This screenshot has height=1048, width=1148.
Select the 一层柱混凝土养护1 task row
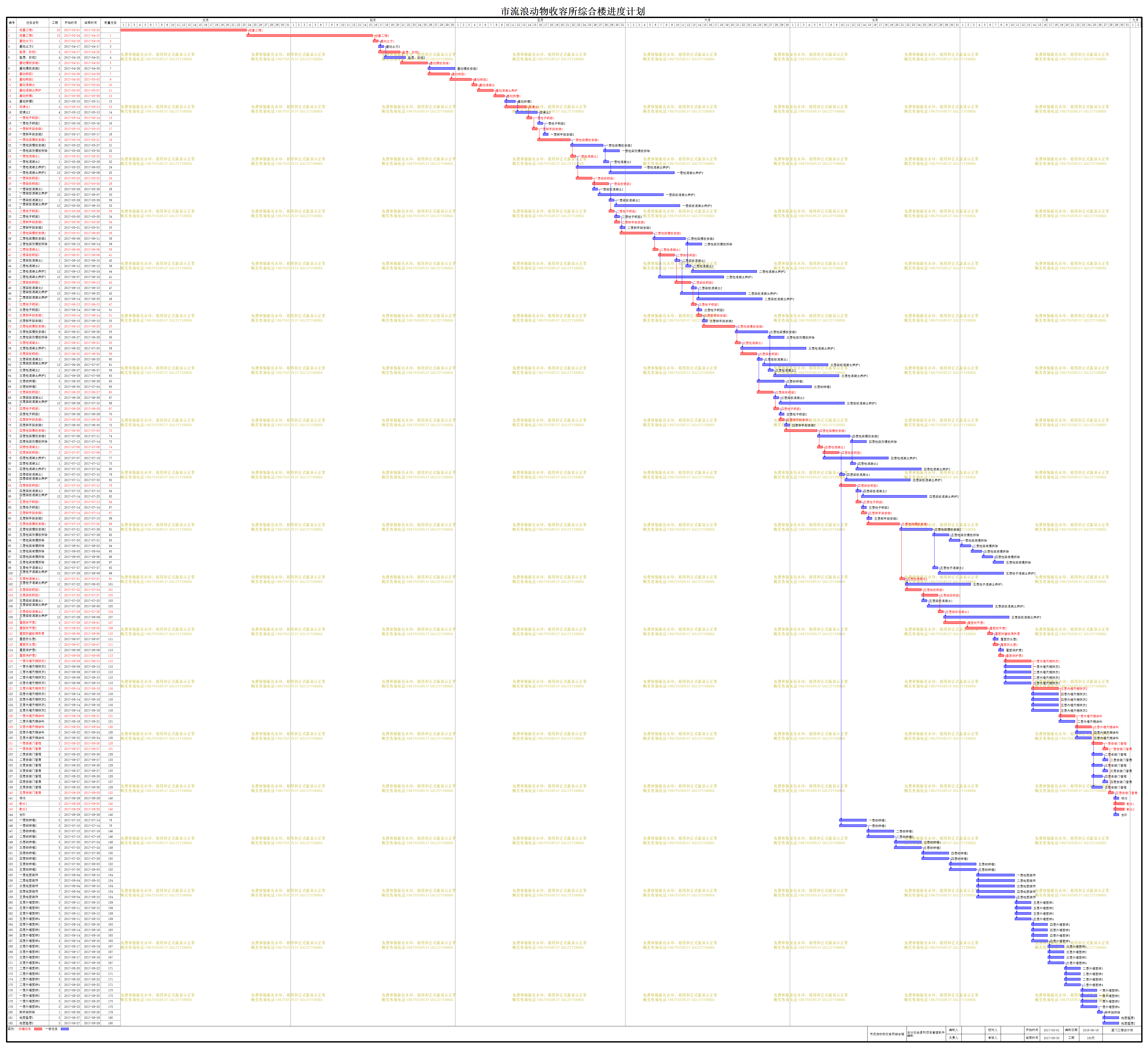(x=63, y=167)
